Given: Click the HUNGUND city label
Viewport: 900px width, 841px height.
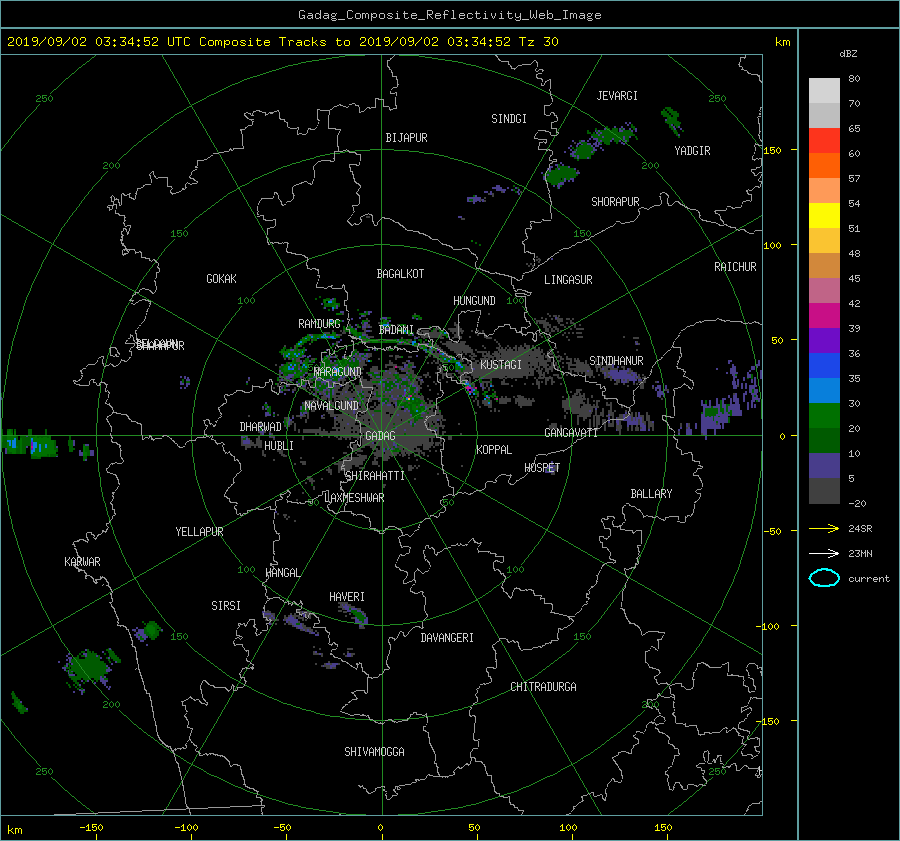Looking at the screenshot, I should pyautogui.click(x=474, y=301).
